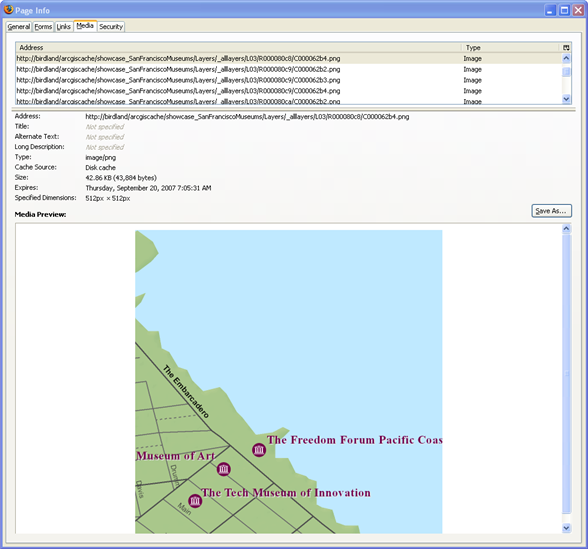Sort list by the Address column header
The image size is (588, 549).
pos(238,48)
